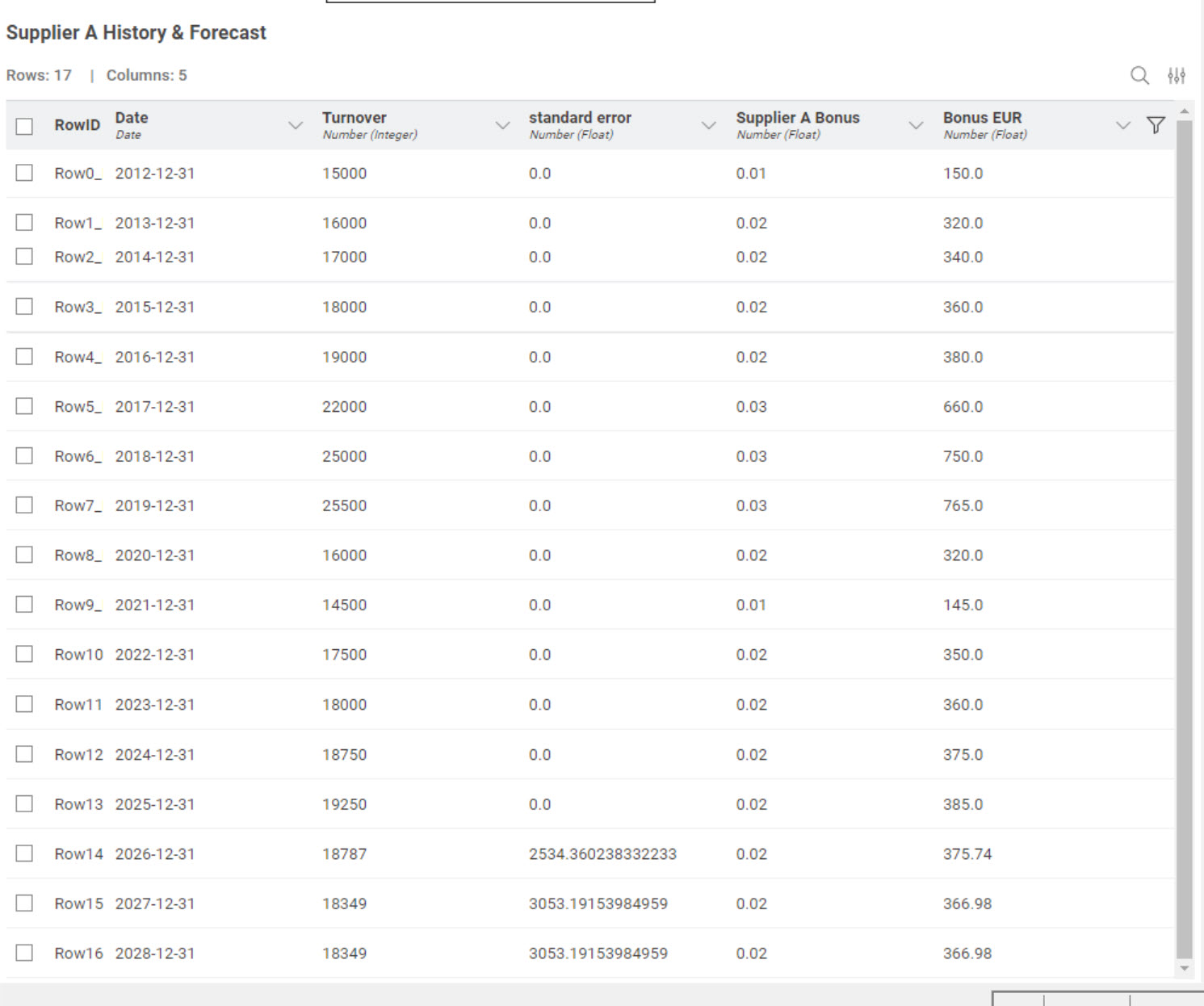Open table settings sliders icon
The height and width of the screenshot is (1006, 1204).
(x=1177, y=76)
